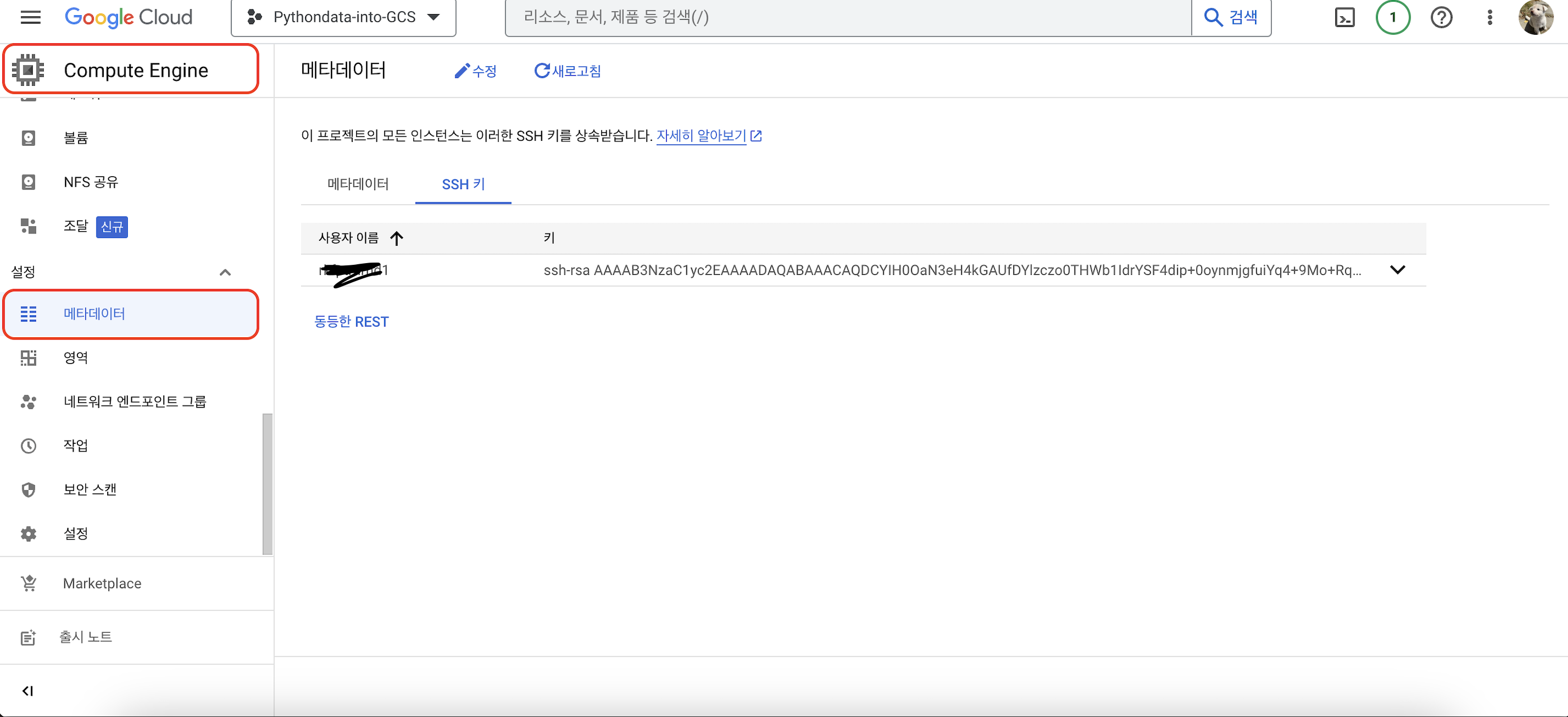Image resolution: width=1568 pixels, height=717 pixels.
Task: Collapse sidebar with the bottom arrow icon
Action: (27, 690)
